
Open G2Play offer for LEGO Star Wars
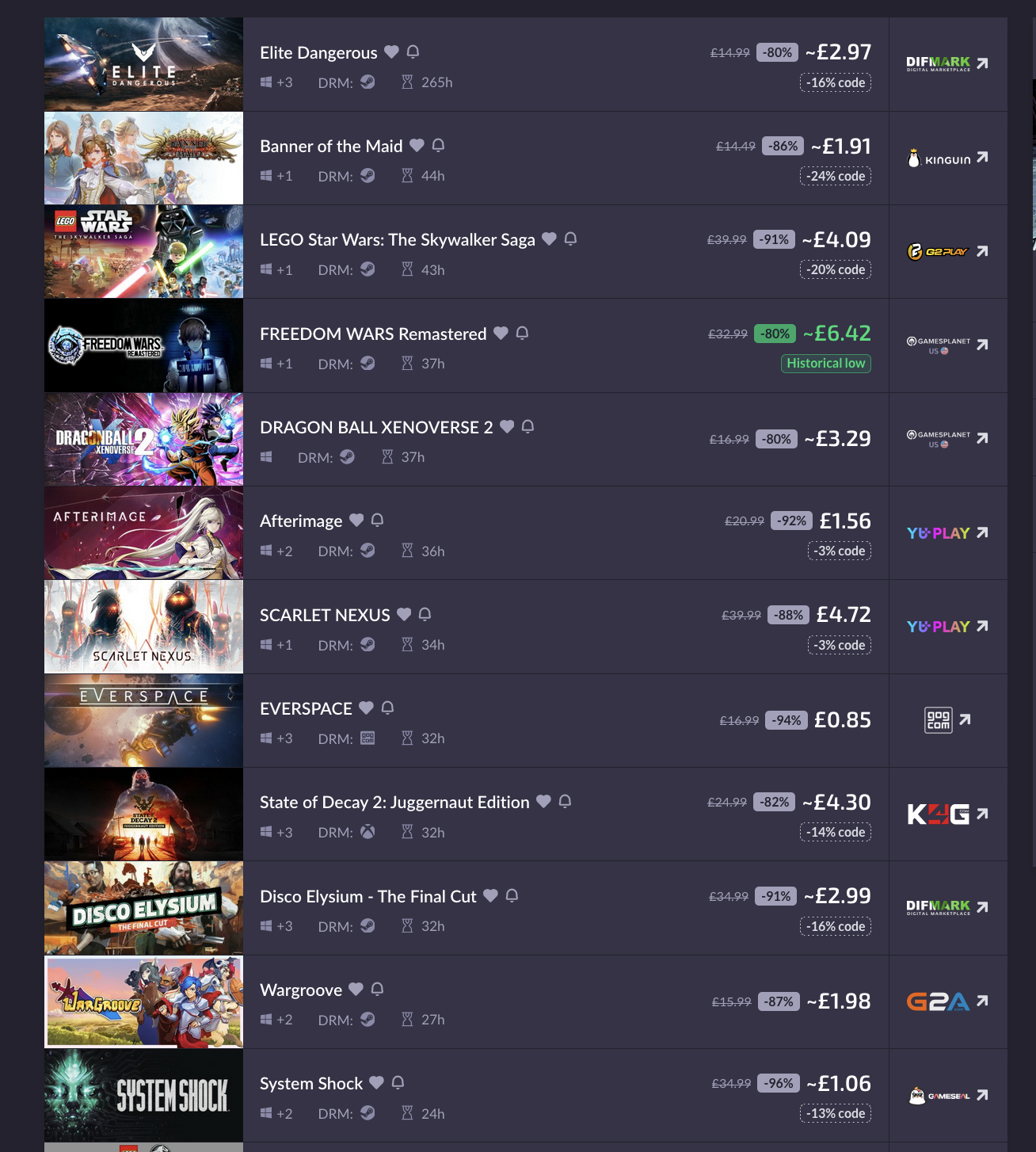click(947, 251)
